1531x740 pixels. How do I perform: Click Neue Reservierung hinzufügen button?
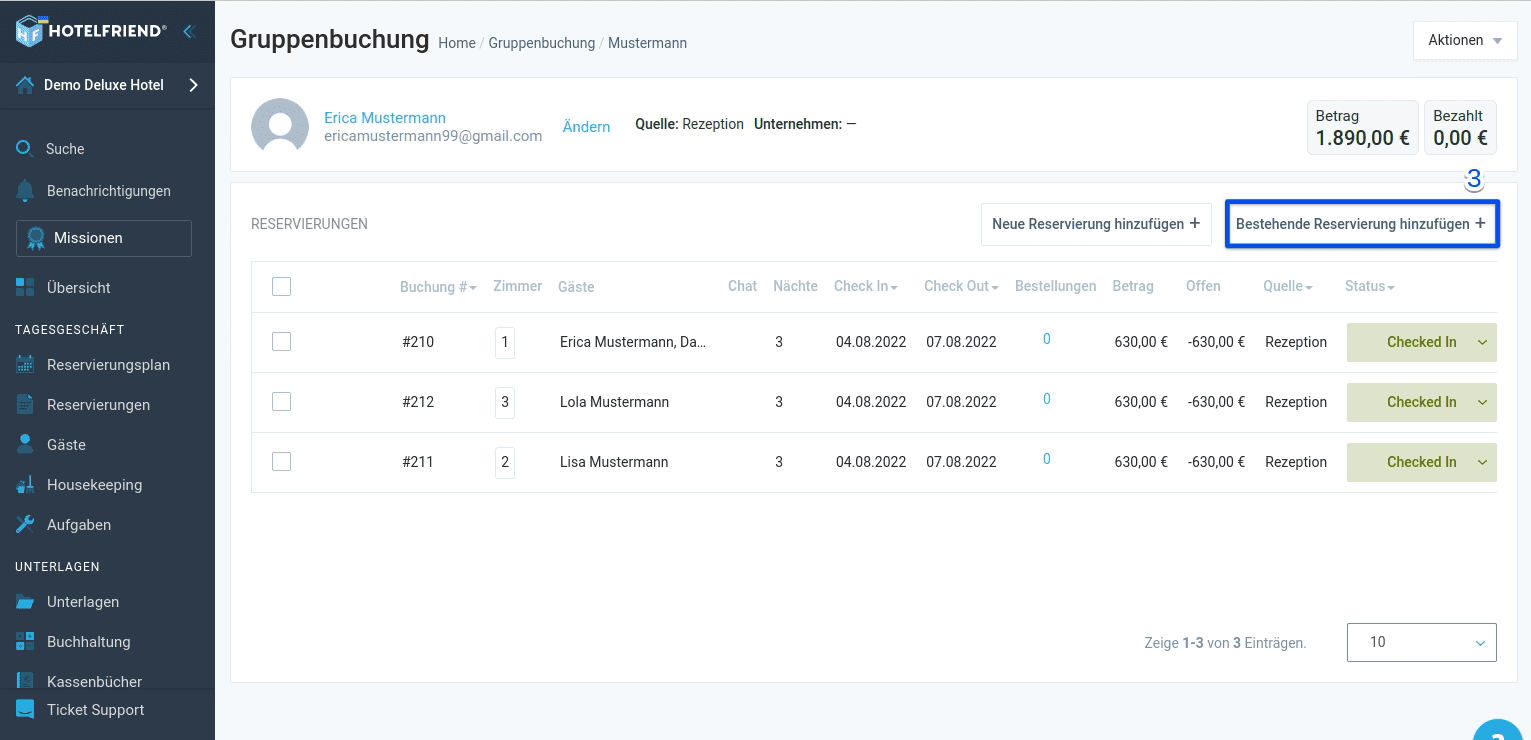click(x=1096, y=224)
